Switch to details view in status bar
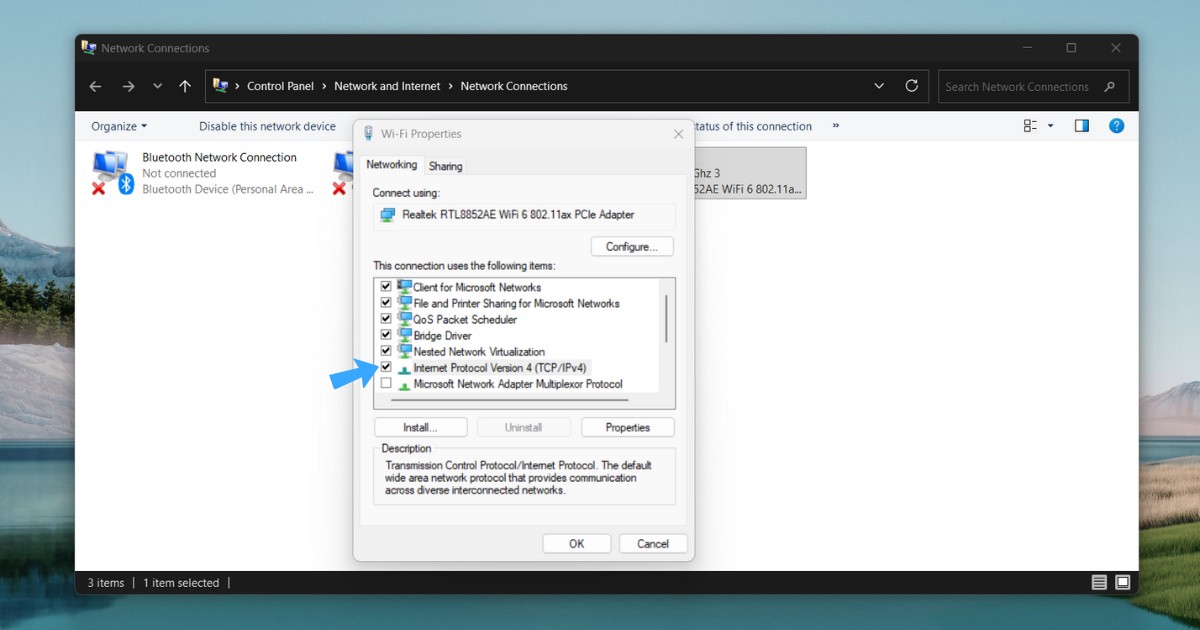1200x630 pixels. (1099, 582)
